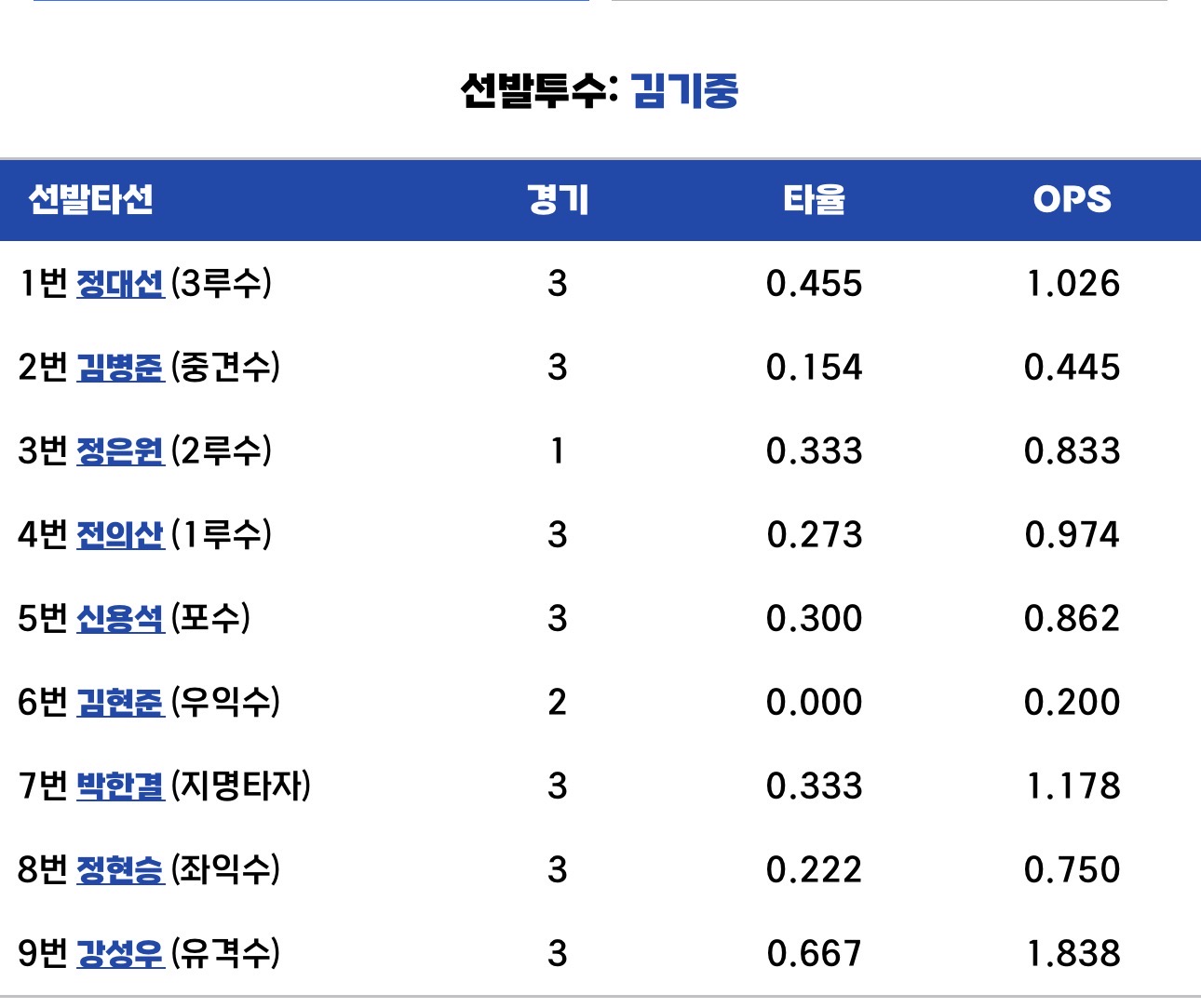Click the 선발타선 column header
1201x1008 pixels.
click(x=91, y=199)
